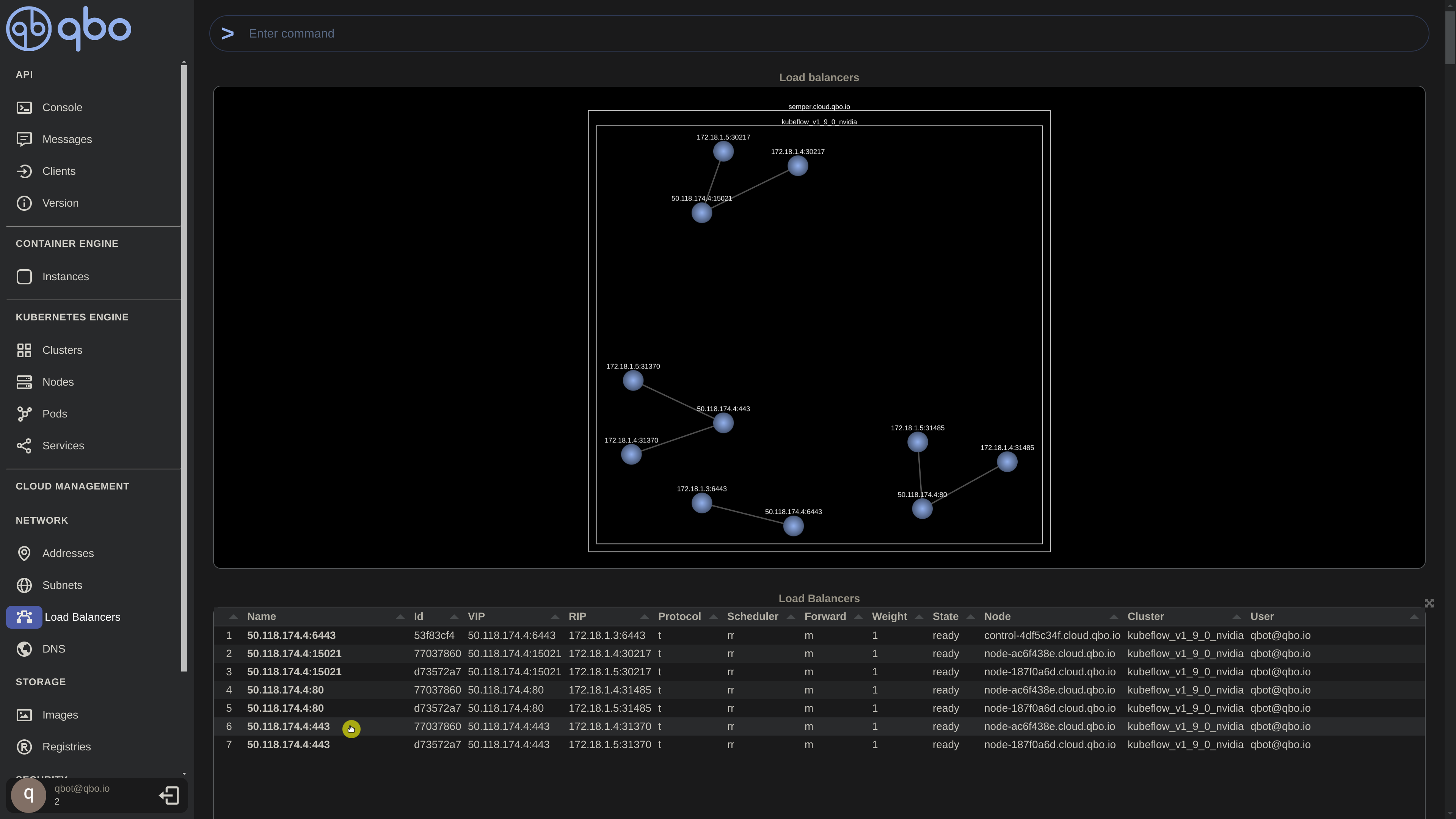
Task: Go to the DNS section
Action: pyautogui.click(x=54, y=649)
